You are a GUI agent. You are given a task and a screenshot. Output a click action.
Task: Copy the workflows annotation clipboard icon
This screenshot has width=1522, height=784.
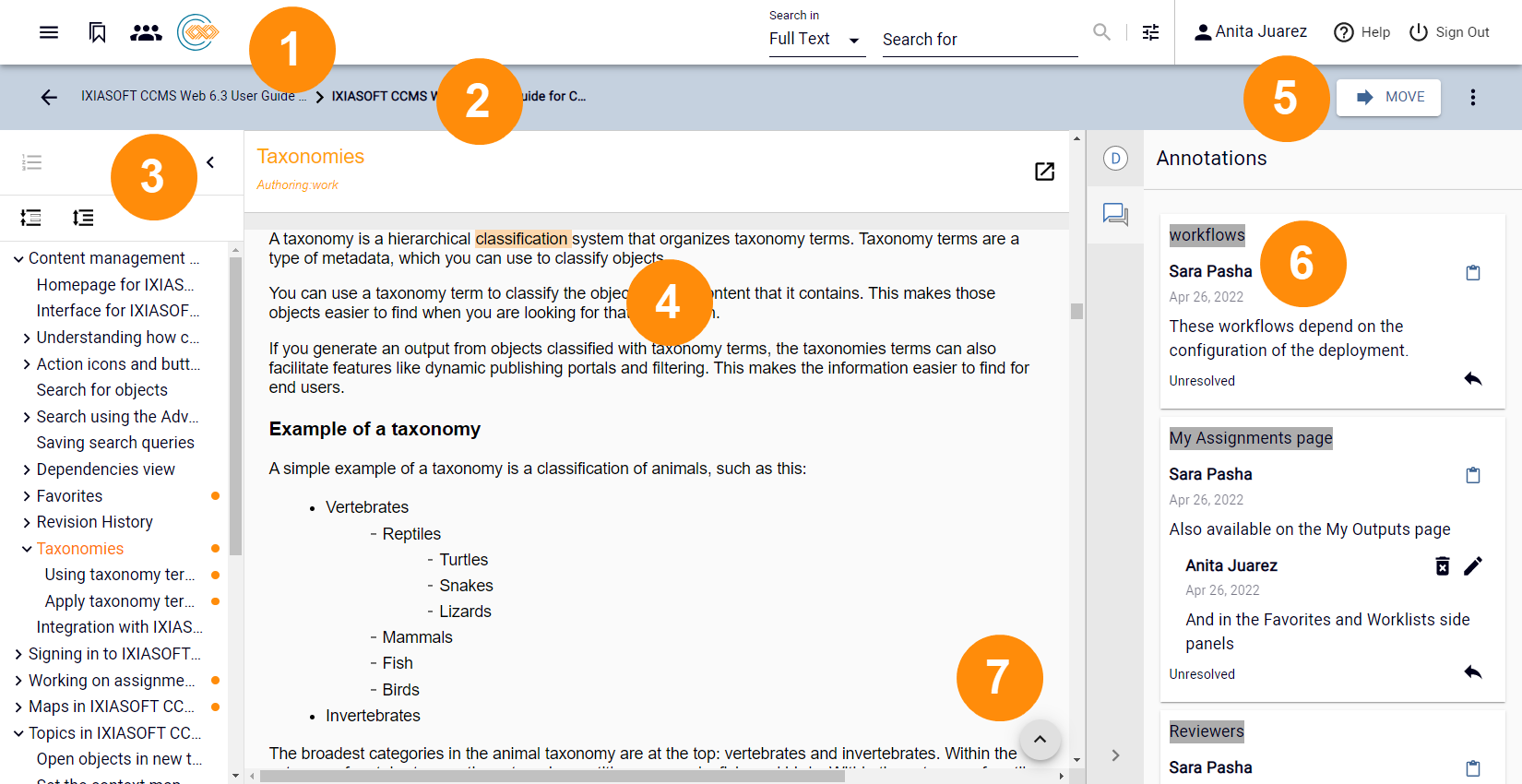[x=1472, y=273]
